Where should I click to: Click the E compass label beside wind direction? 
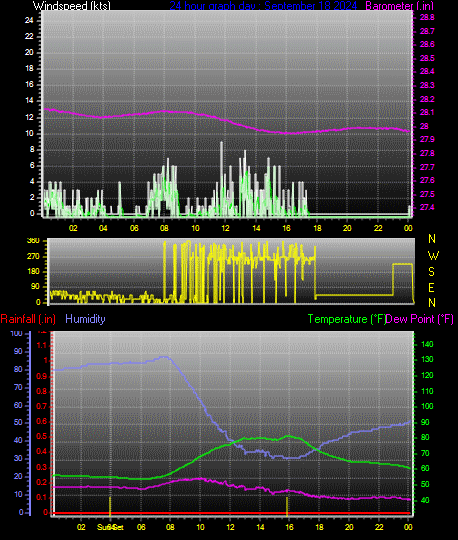click(x=431, y=288)
